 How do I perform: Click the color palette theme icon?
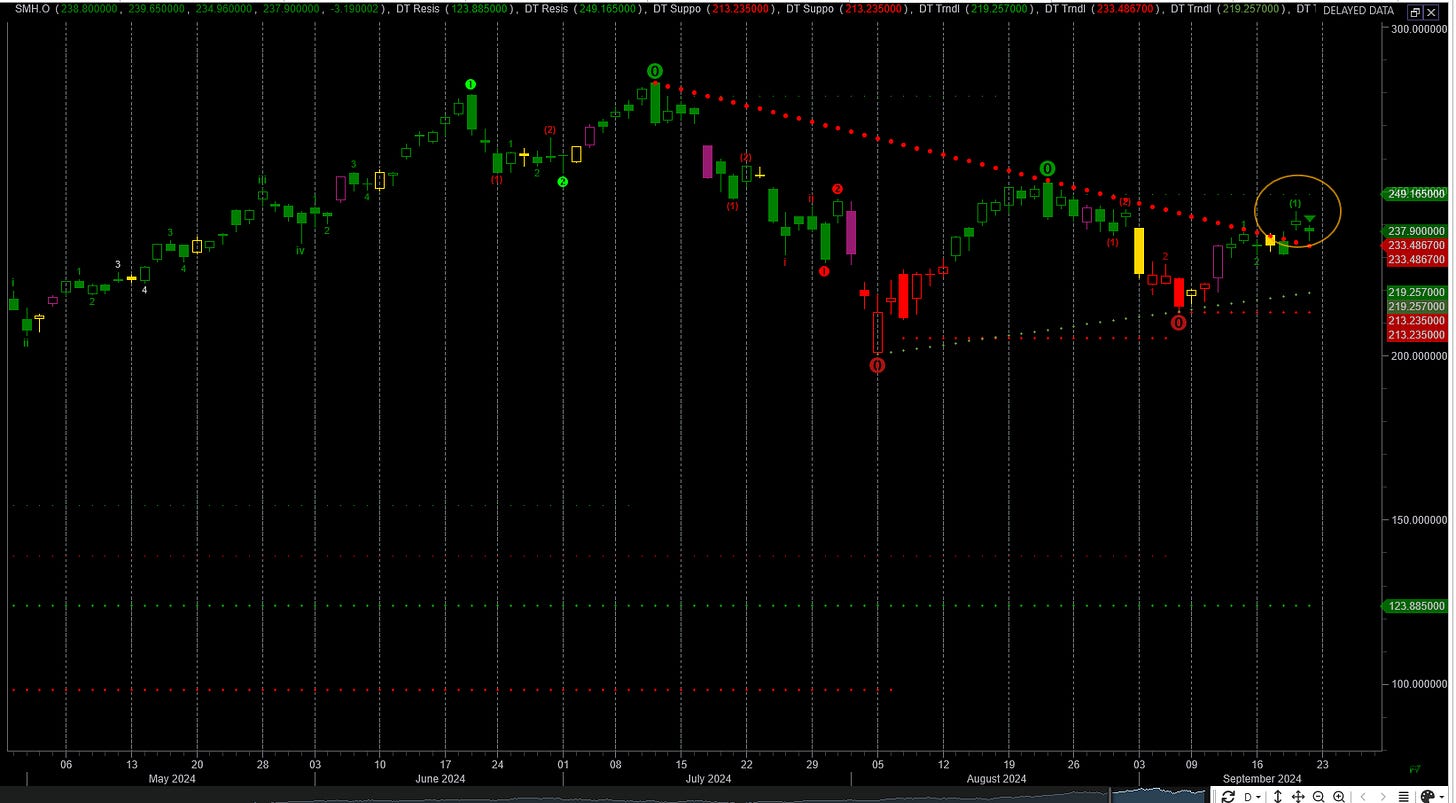tap(1427, 796)
